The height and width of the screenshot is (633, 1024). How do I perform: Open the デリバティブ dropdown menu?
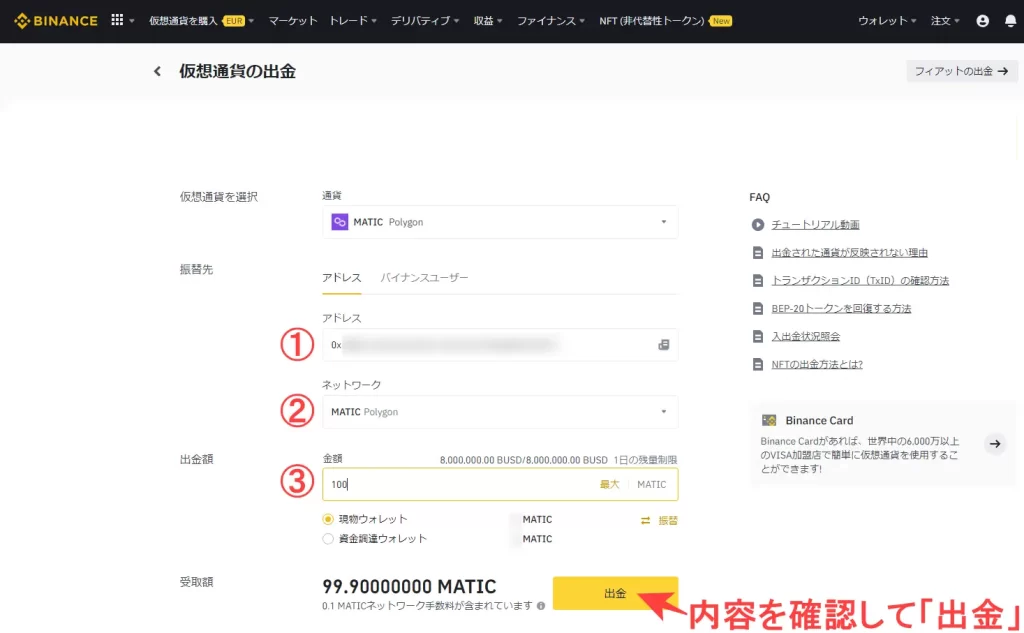(x=425, y=21)
